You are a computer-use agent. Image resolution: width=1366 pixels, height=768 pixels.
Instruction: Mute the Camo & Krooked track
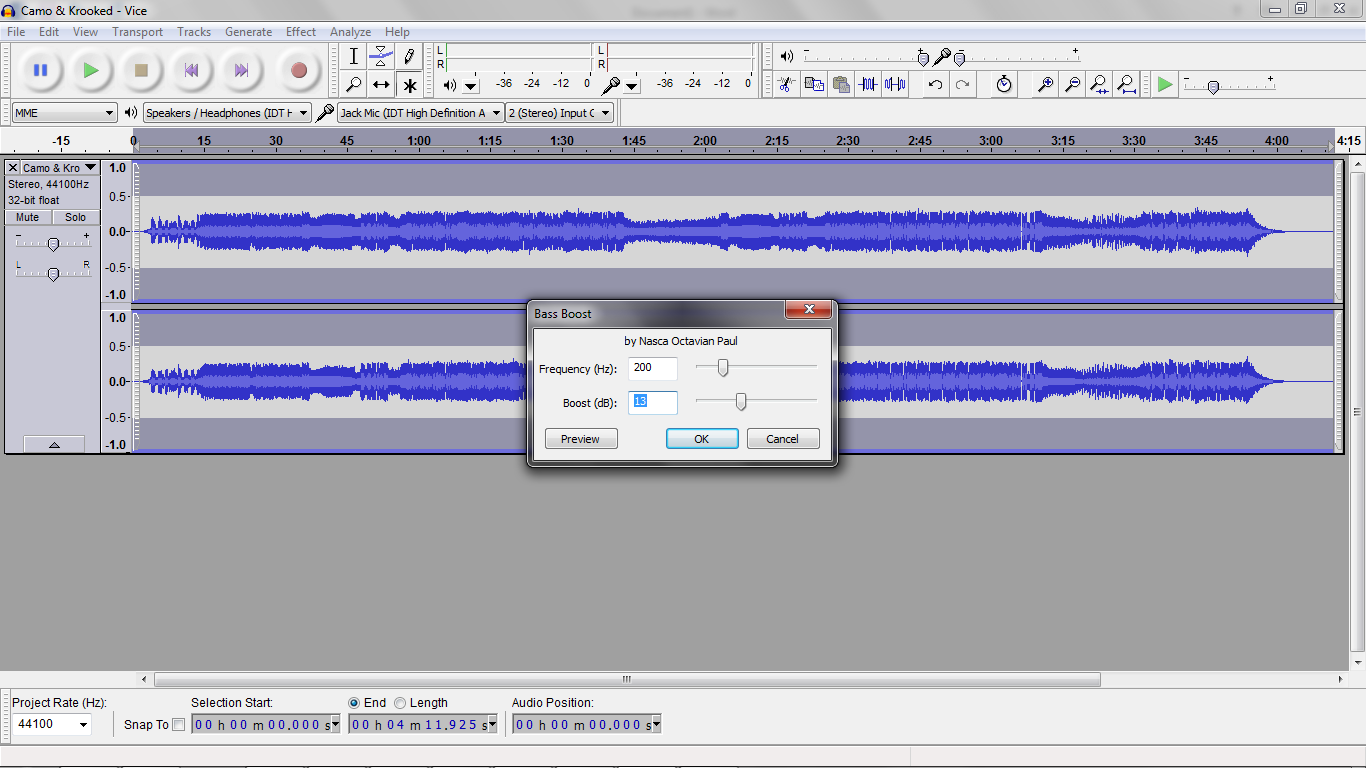point(28,217)
